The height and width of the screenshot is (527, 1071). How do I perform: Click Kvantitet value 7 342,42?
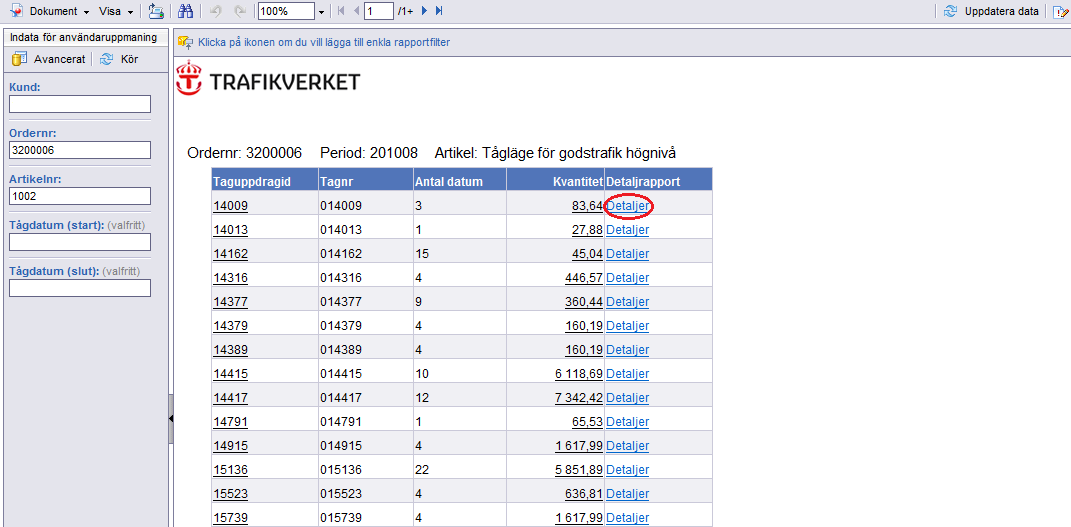click(x=579, y=397)
